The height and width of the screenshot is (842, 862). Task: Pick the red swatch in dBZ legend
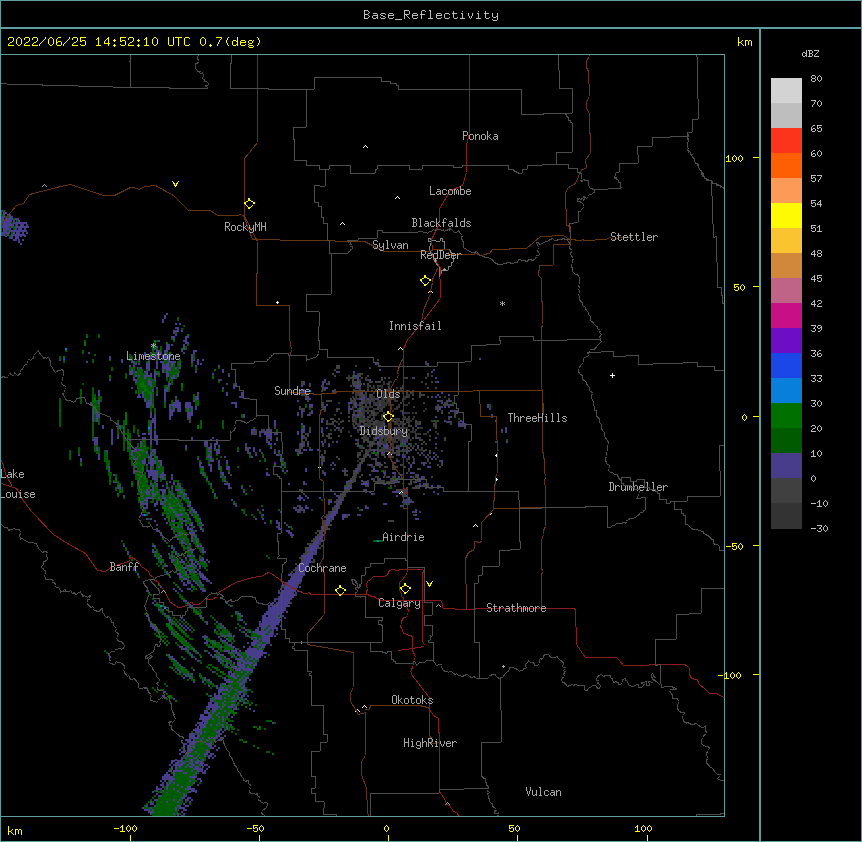(786, 140)
